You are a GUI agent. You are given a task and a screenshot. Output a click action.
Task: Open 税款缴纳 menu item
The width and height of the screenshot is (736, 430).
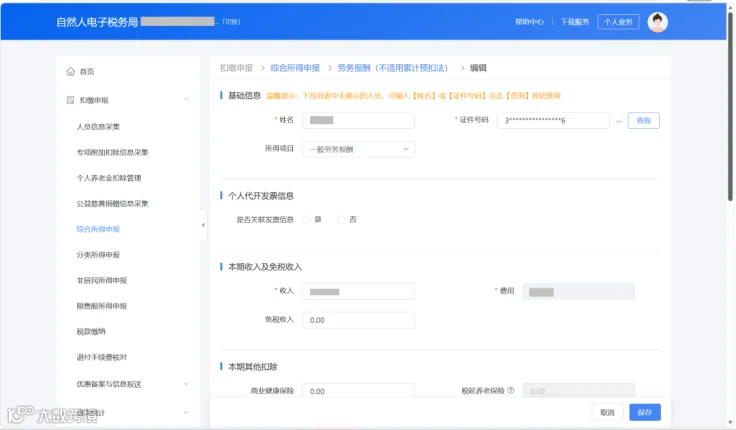91,331
